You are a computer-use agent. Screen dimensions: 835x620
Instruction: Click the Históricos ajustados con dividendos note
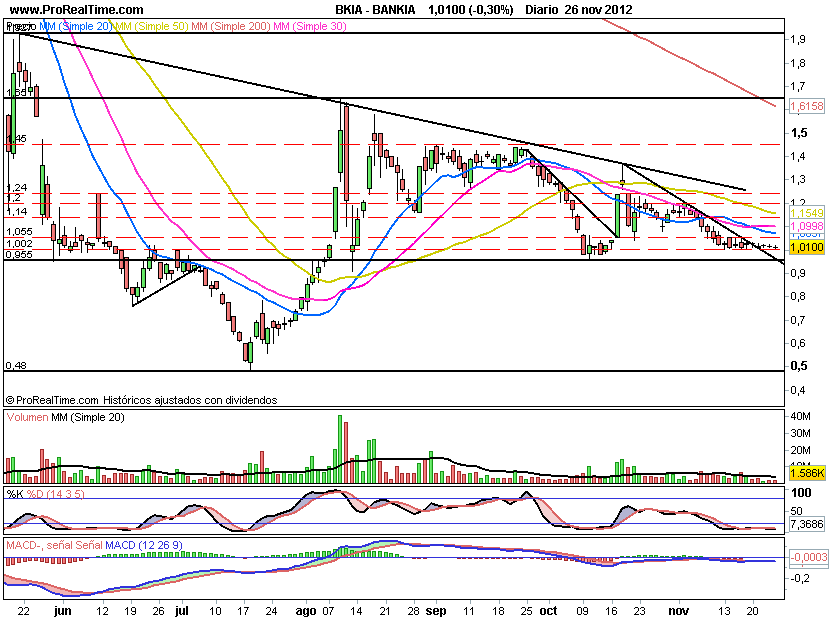190,400
